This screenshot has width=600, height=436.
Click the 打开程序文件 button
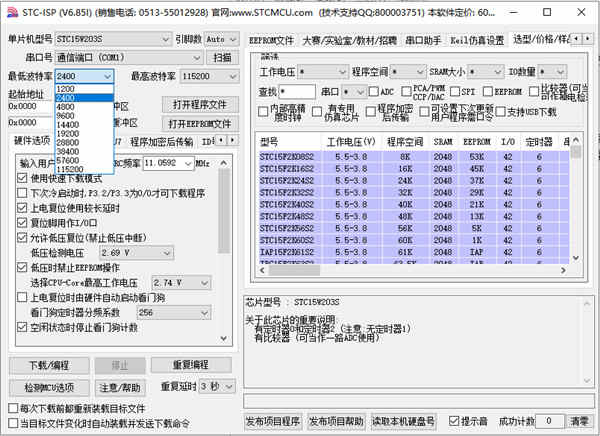click(200, 105)
